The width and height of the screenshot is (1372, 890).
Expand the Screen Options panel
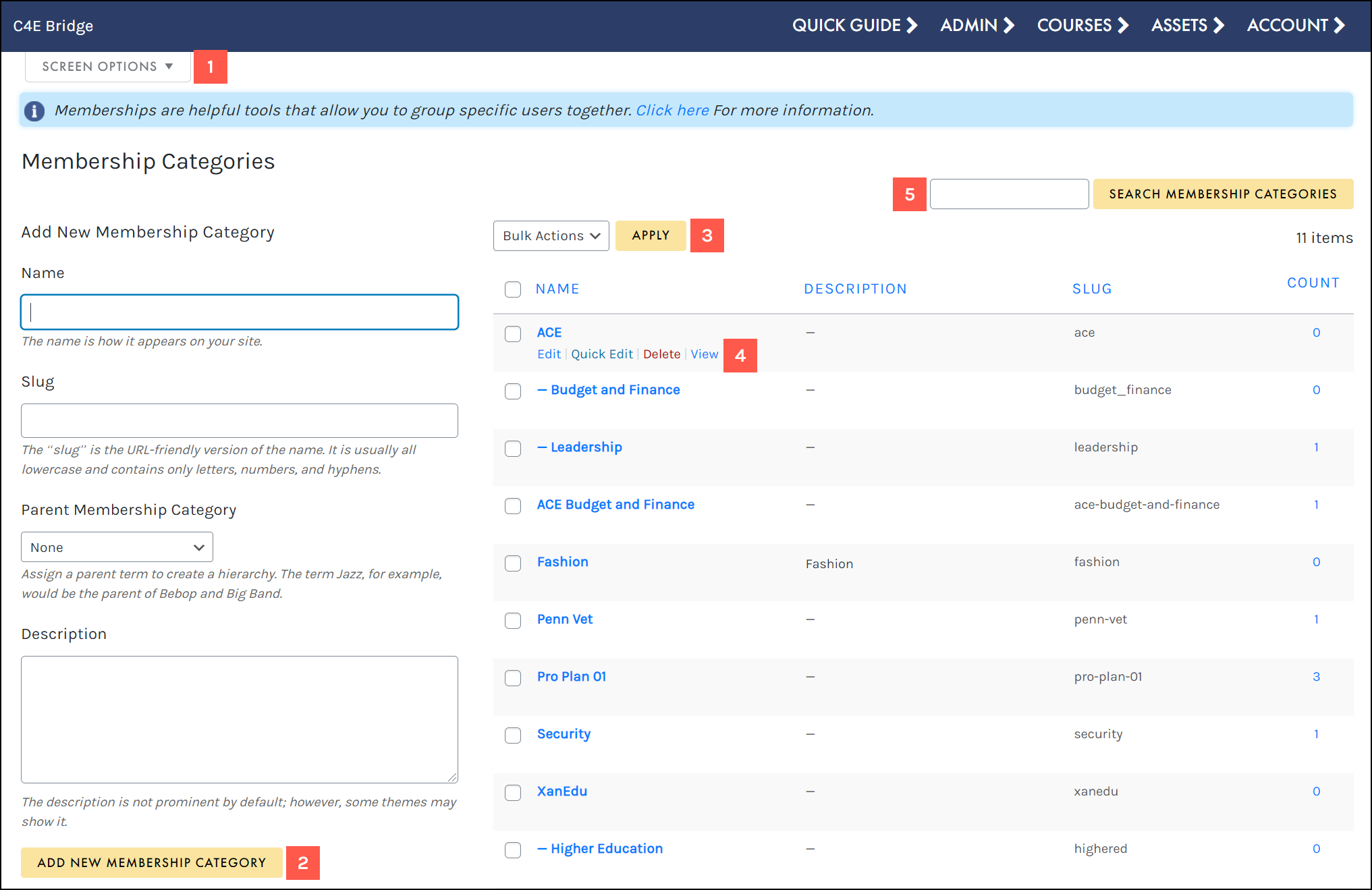pyautogui.click(x=108, y=67)
